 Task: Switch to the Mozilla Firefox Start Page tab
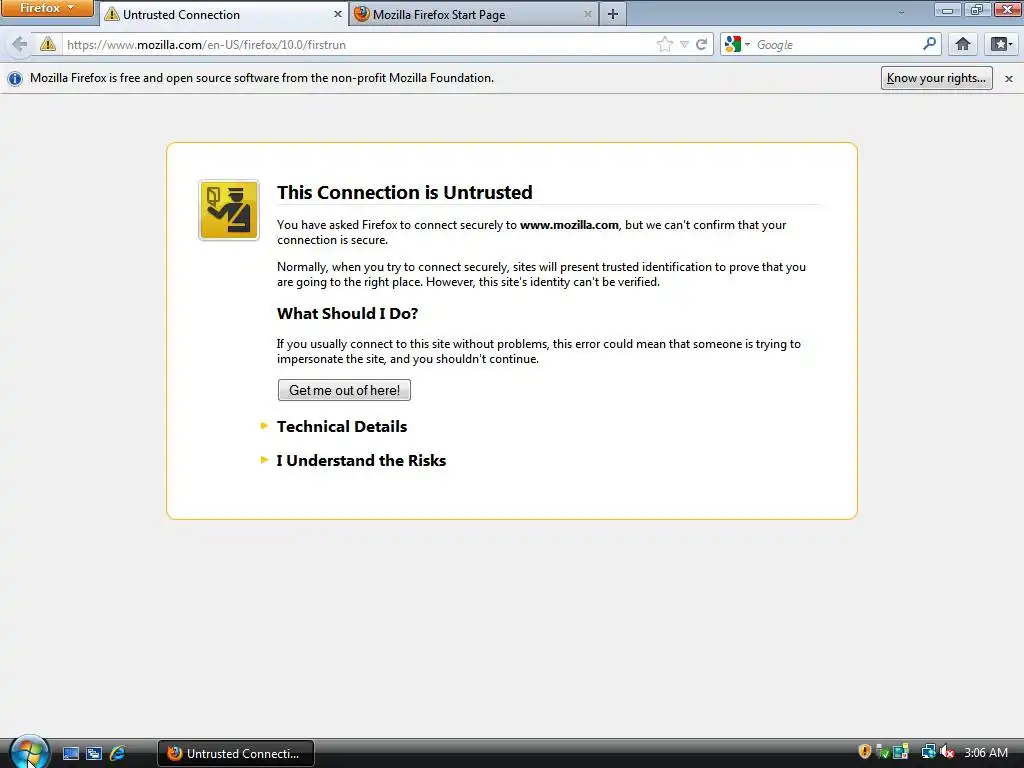(473, 14)
